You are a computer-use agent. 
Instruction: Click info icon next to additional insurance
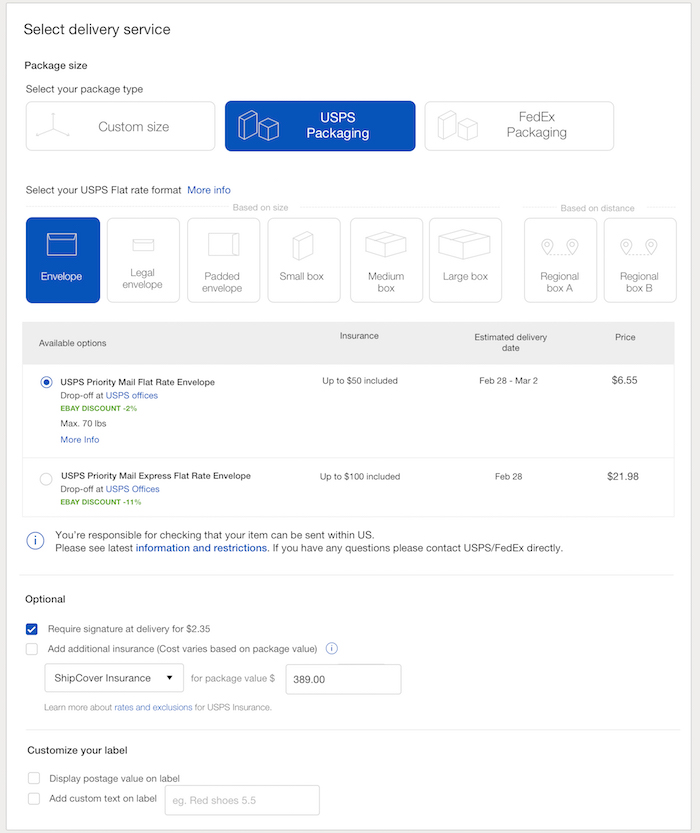tap(332, 649)
